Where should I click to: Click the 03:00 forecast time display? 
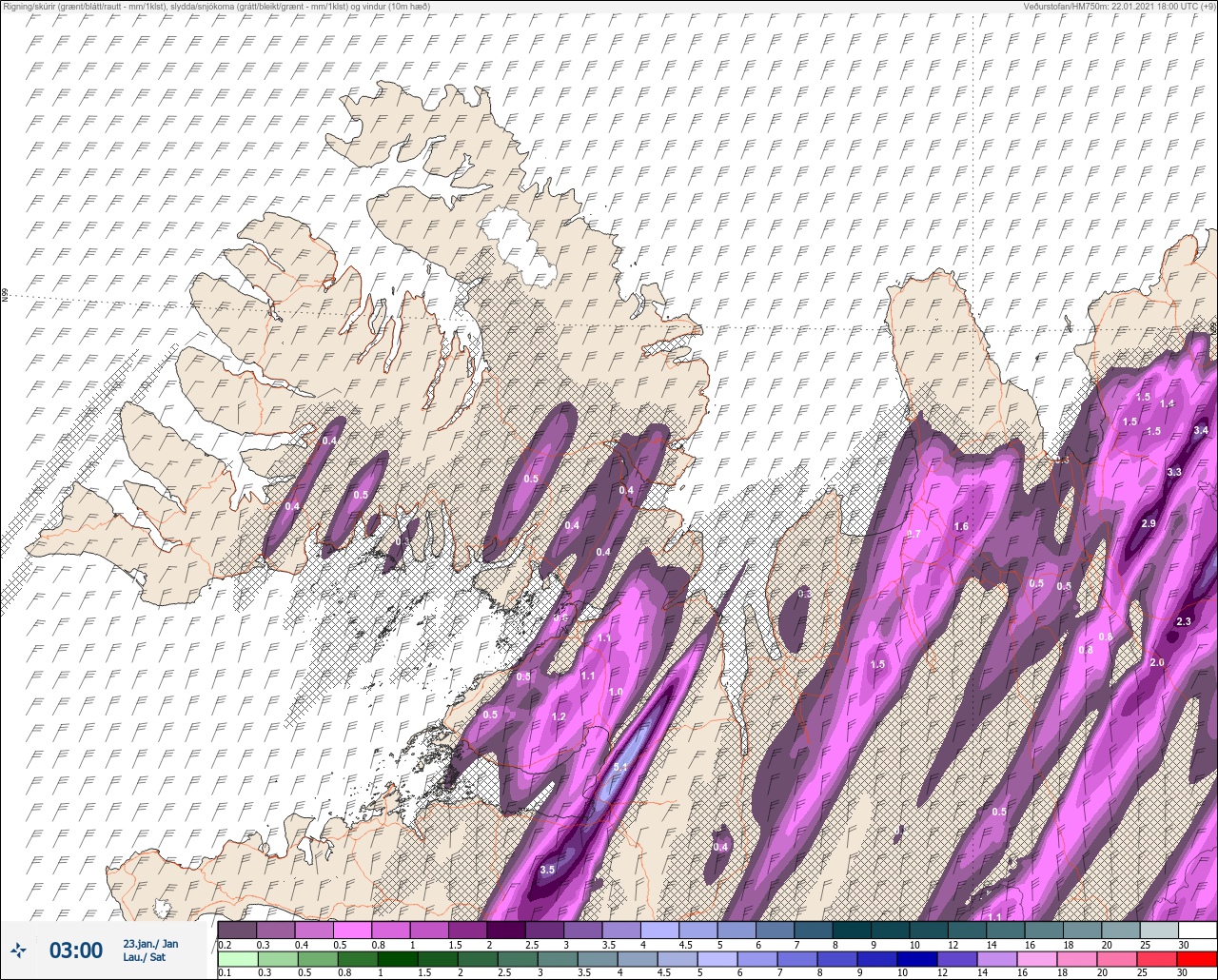(x=75, y=950)
